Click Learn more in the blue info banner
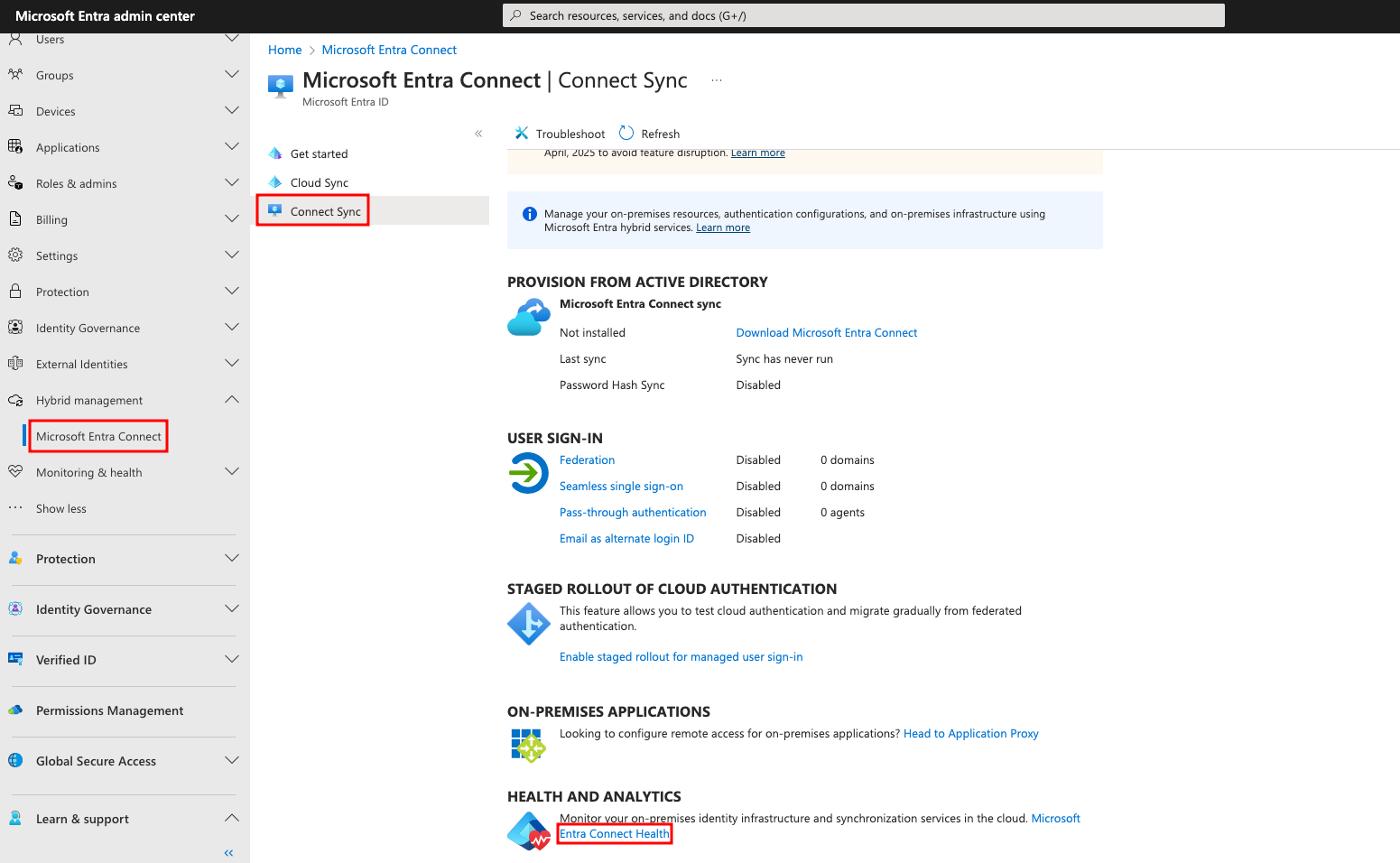This screenshot has height=863, width=1400. pyautogui.click(x=723, y=227)
